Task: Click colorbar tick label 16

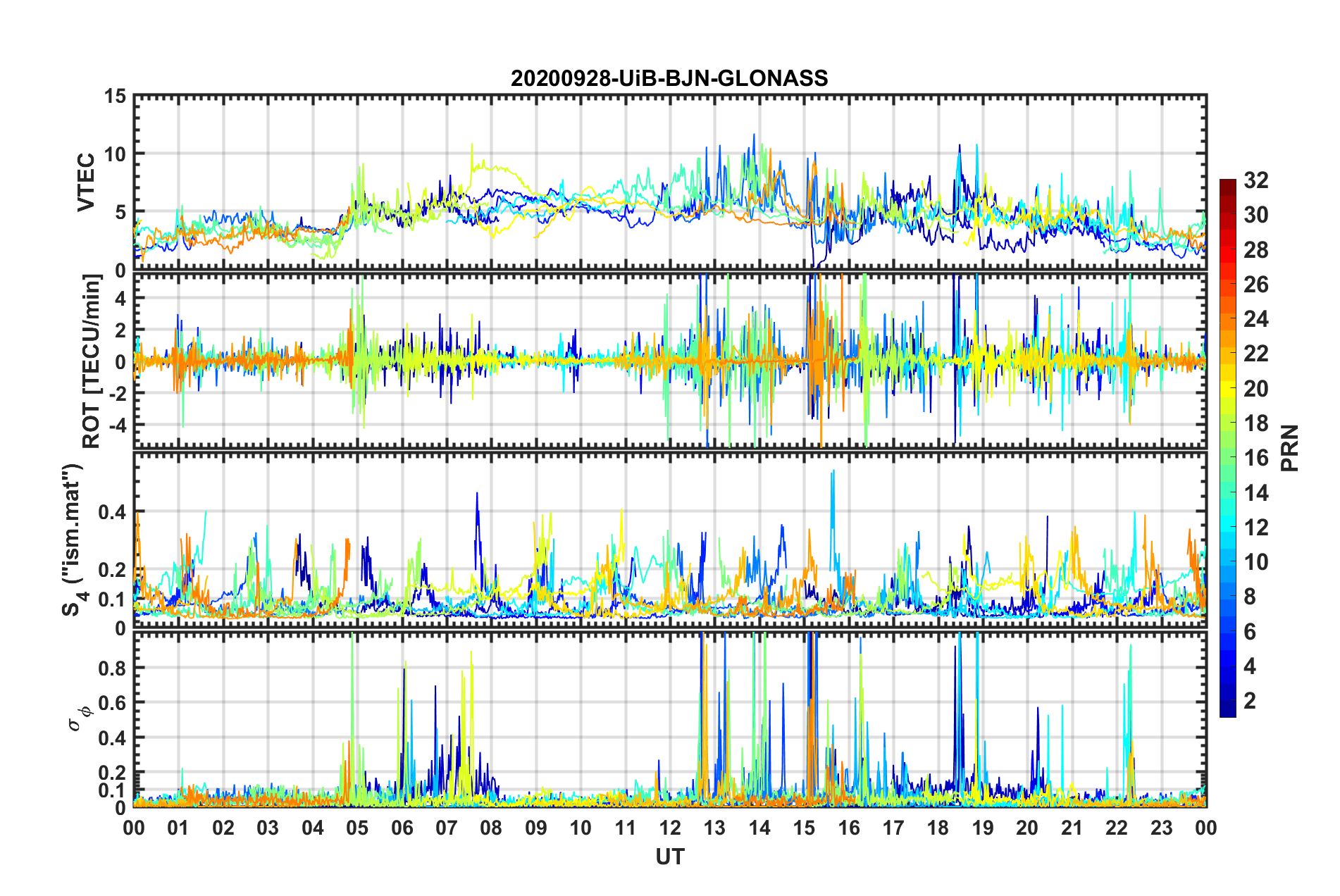Action: [1255, 458]
